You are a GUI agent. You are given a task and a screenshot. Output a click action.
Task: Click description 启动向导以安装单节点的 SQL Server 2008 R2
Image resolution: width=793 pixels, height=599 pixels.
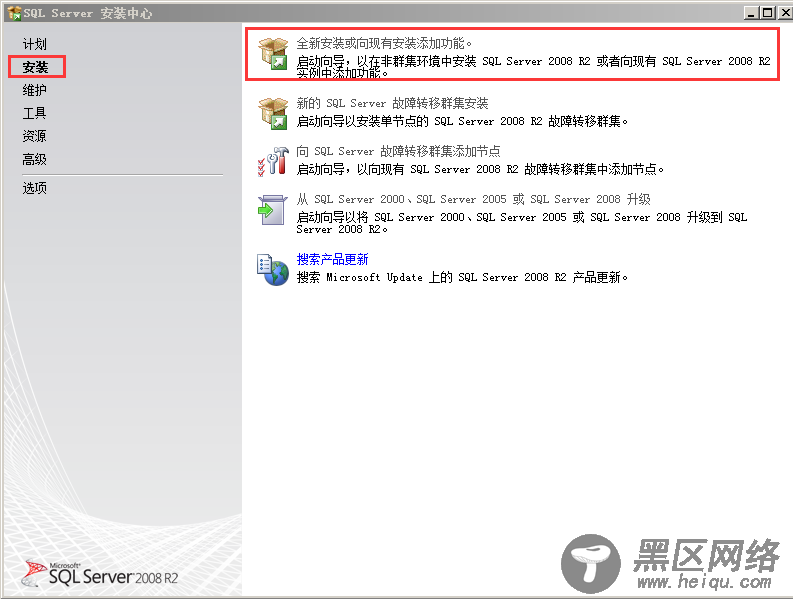coord(462,121)
